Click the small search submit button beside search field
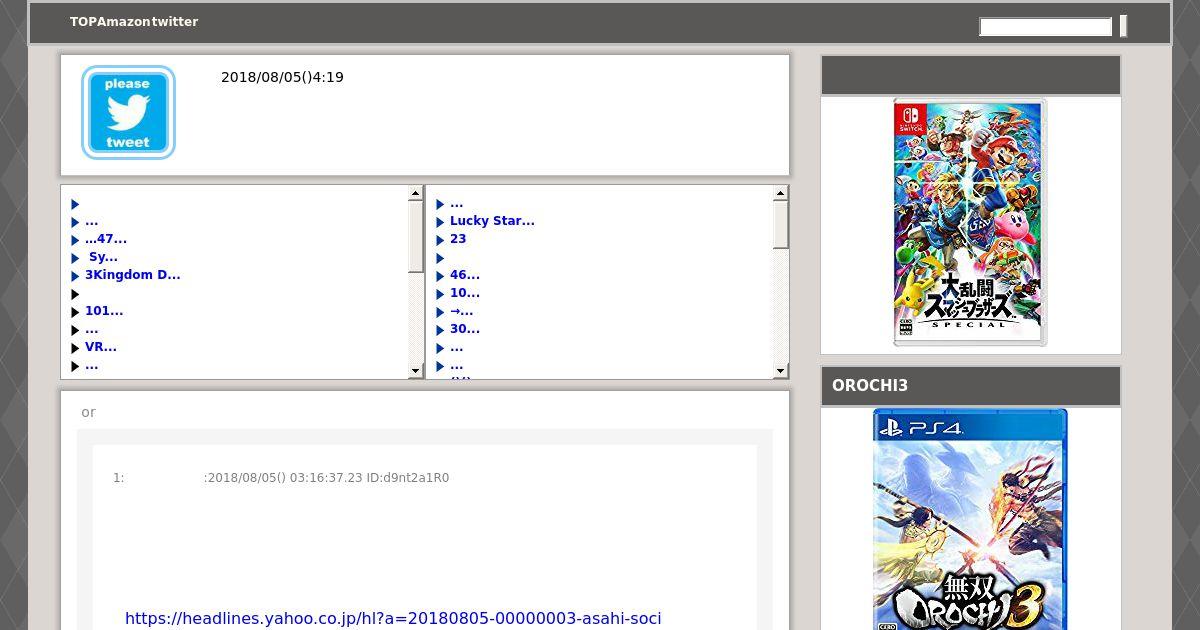Screen dimensions: 1200x630 [x=1123, y=26]
